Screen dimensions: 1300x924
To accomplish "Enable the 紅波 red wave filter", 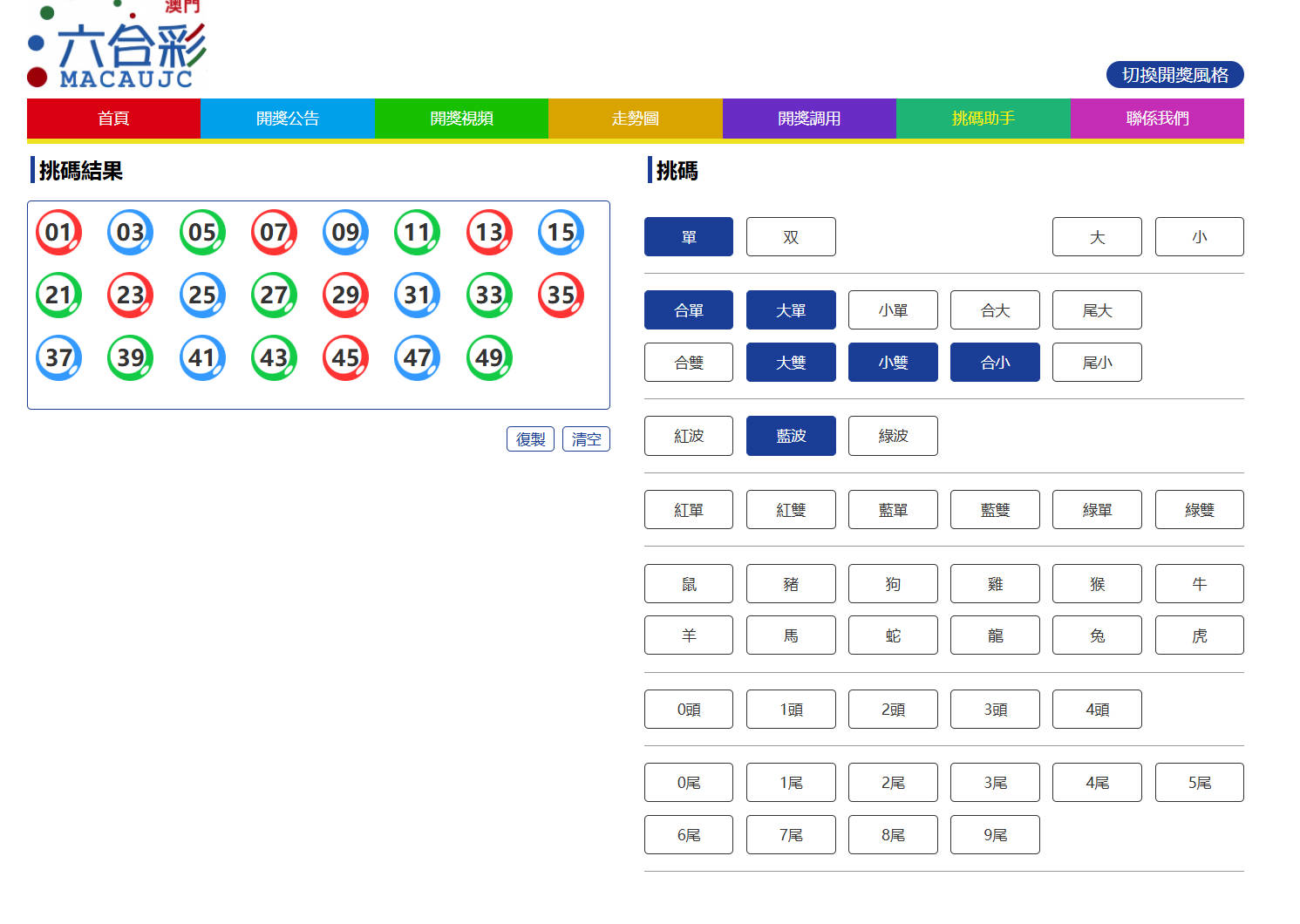I will 688,436.
